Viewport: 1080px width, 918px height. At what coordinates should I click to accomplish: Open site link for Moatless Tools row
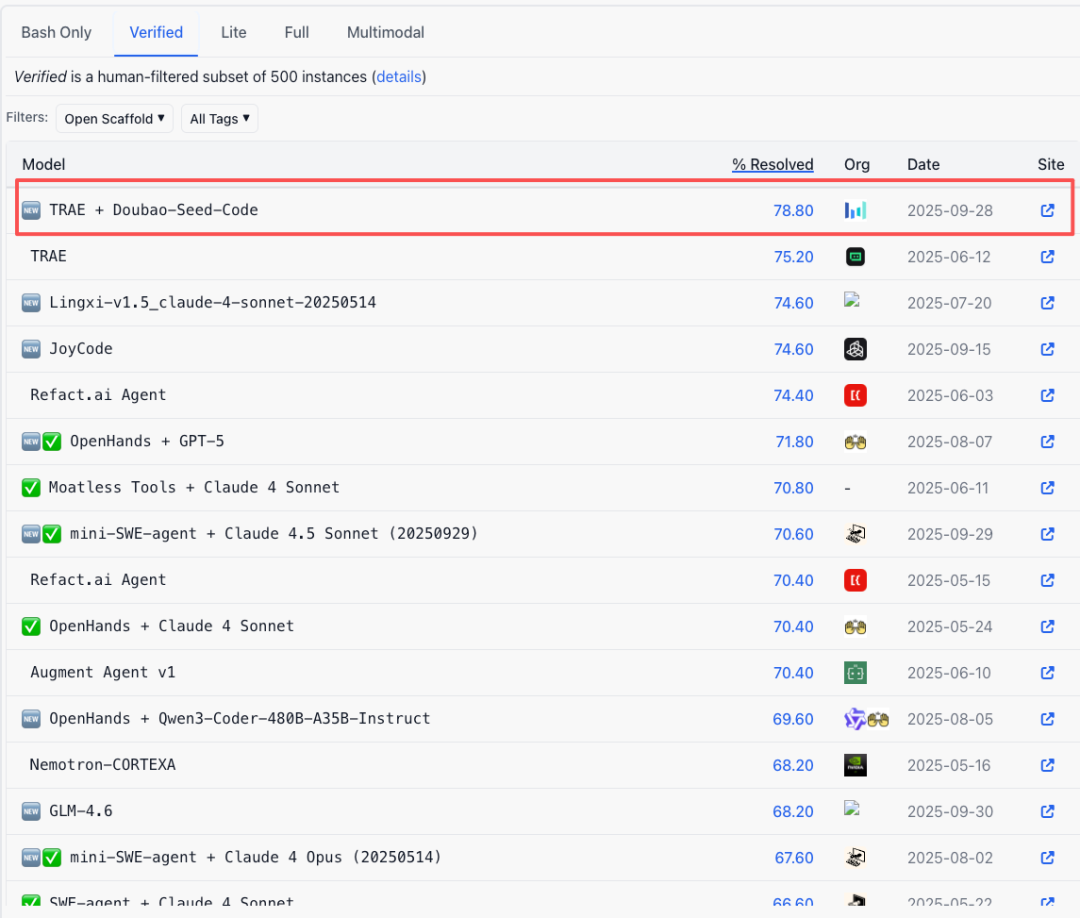(1047, 488)
